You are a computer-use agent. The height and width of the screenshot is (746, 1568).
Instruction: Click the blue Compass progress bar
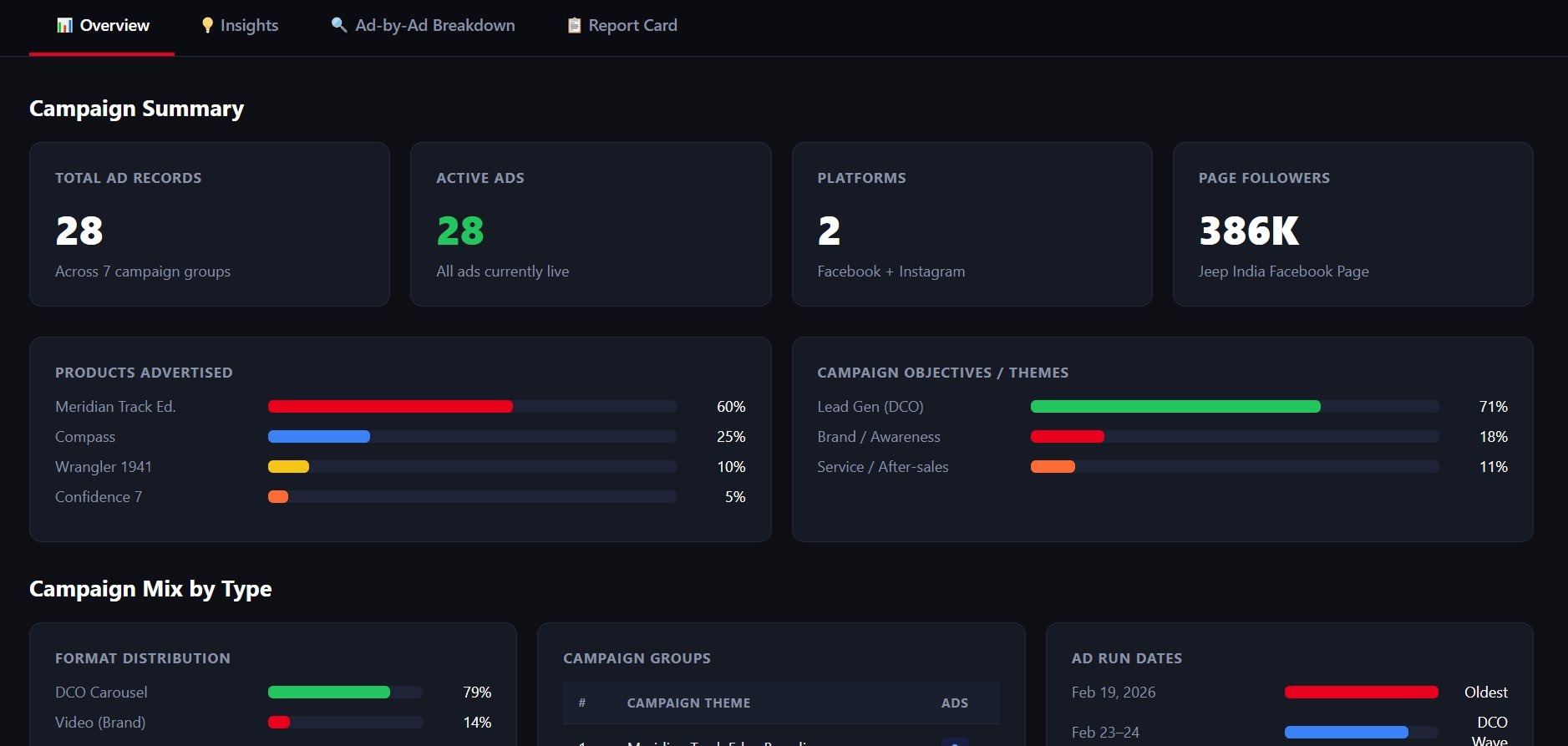(319, 437)
